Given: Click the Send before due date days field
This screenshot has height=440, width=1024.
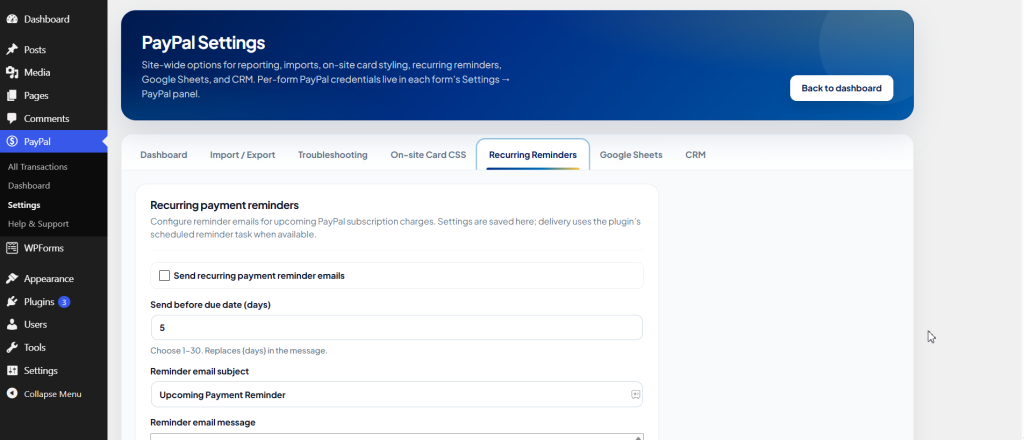Looking at the screenshot, I should click(x=396, y=328).
